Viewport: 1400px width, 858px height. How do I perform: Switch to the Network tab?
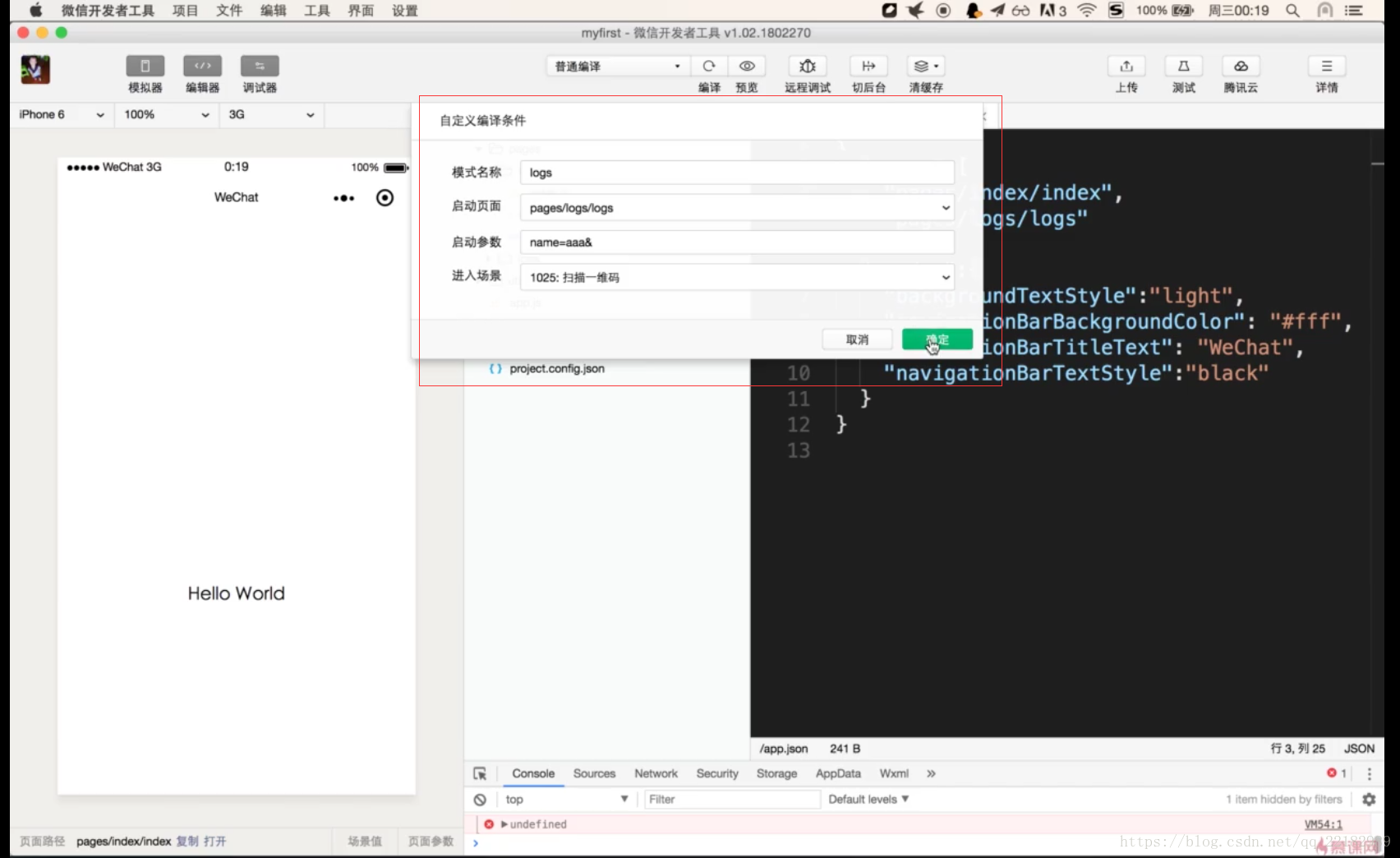click(x=656, y=773)
